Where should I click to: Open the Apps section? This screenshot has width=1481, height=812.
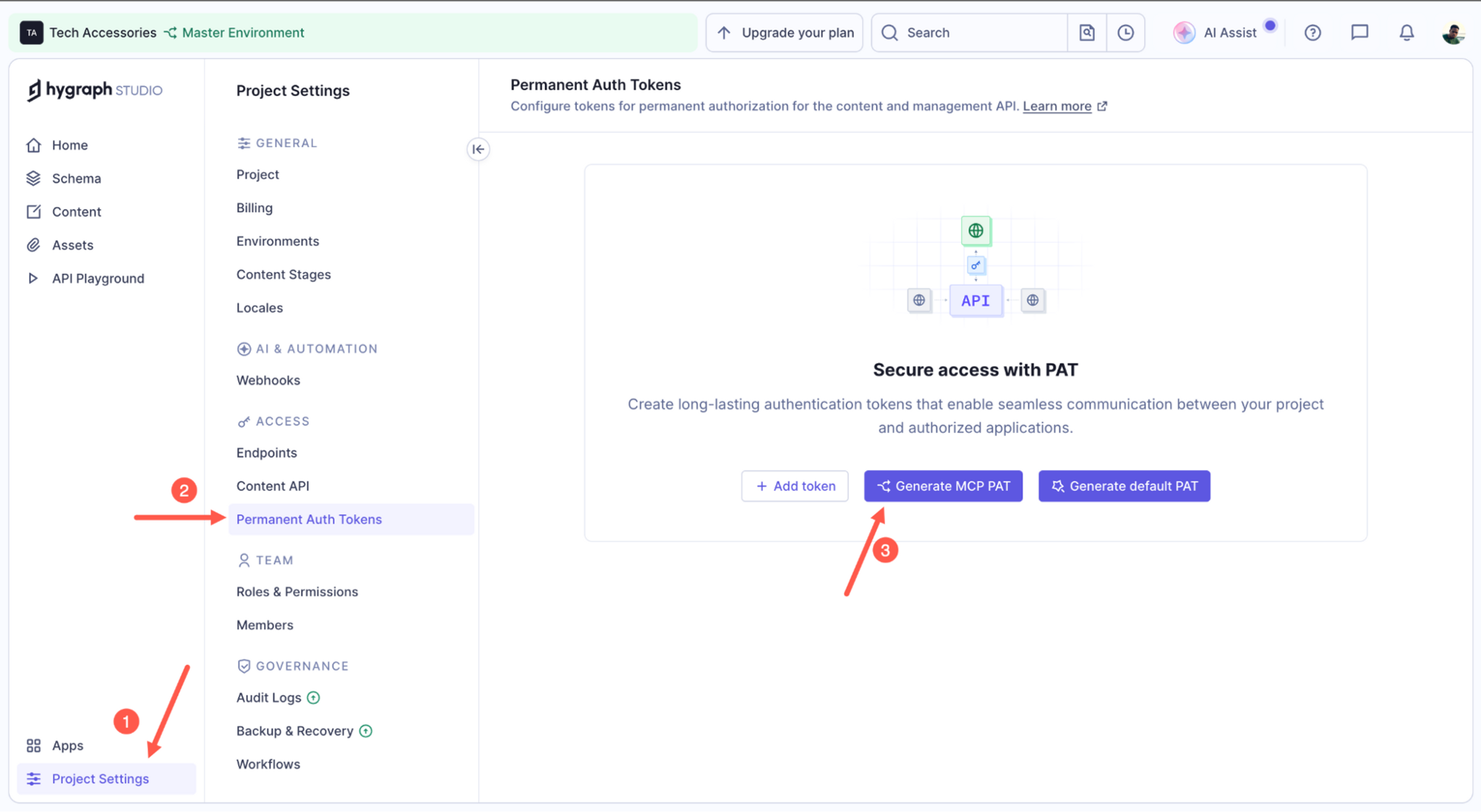coord(67,745)
